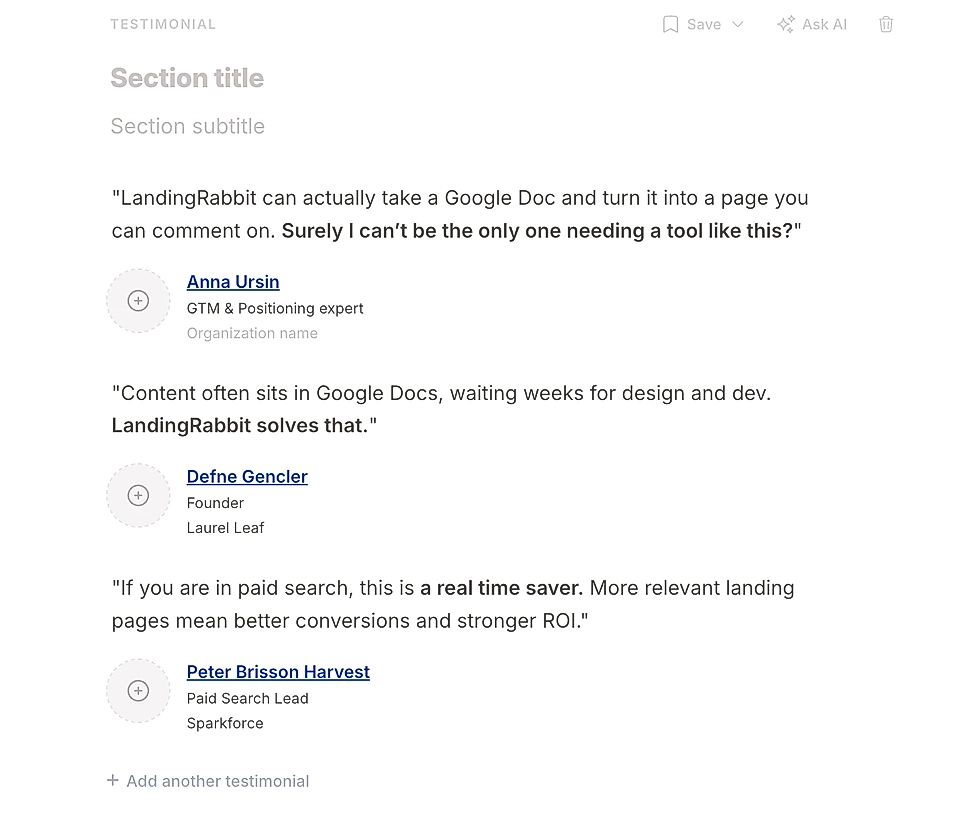This screenshot has height=827, width=960.
Task: Click the Ask AI sparkle icon
Action: [785, 24]
